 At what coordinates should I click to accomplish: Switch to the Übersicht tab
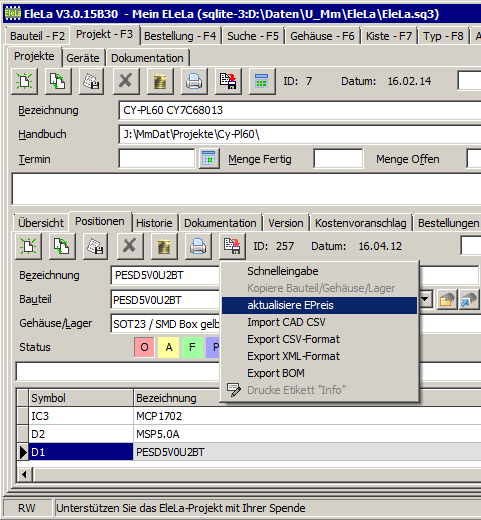click(41, 223)
